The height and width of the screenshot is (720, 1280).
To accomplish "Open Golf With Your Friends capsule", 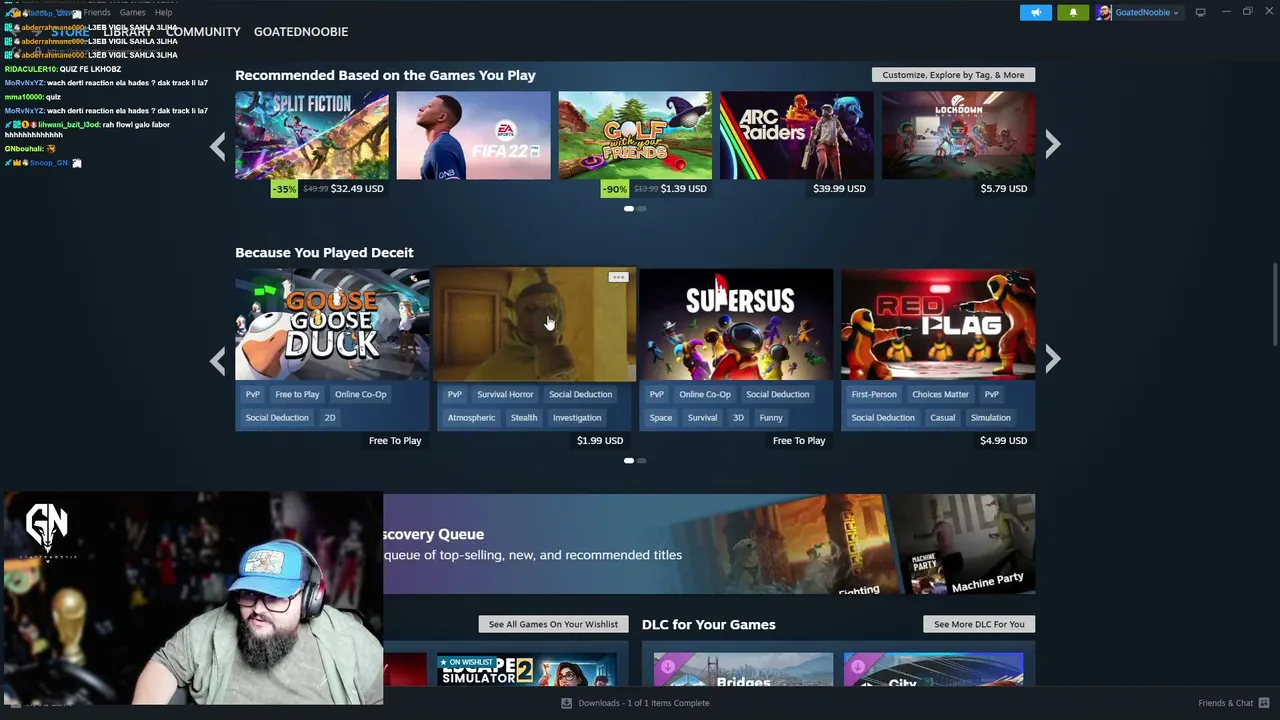I will 635,135.
